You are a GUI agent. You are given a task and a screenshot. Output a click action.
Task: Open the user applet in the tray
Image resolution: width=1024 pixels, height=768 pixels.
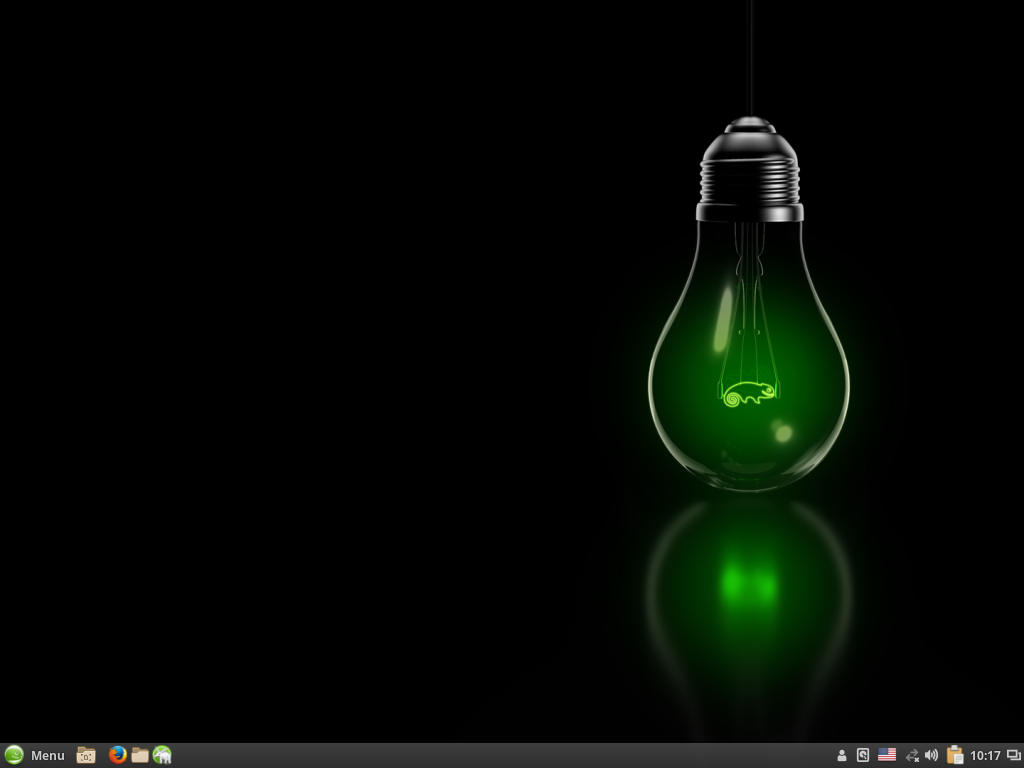[842, 755]
